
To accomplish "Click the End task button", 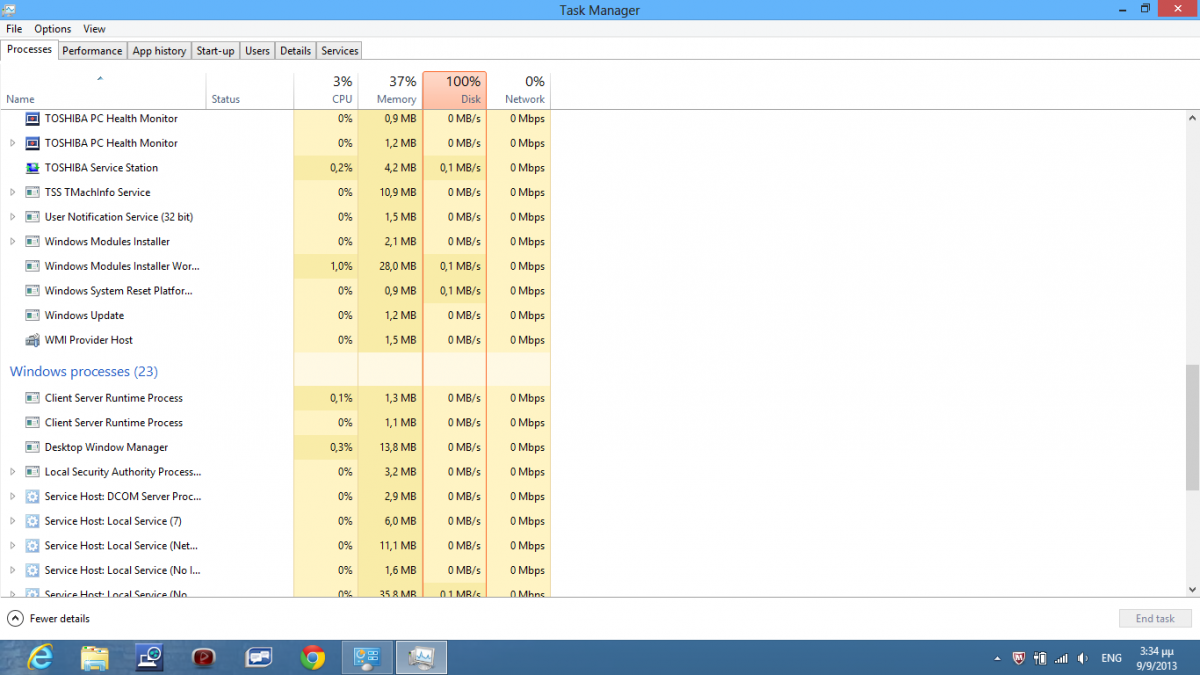I will point(1154,619).
